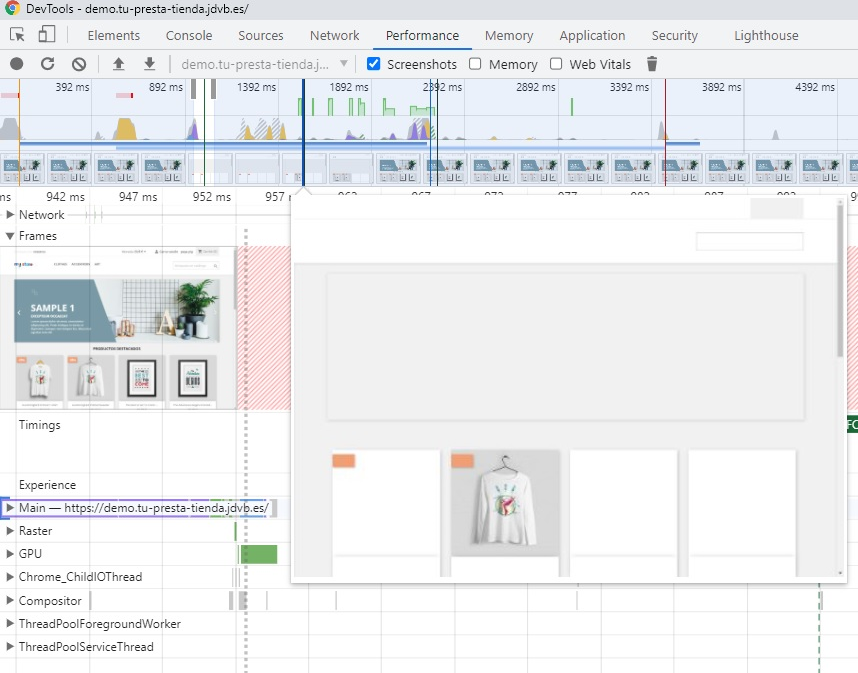Save the profile with the download arrow

coord(149,64)
